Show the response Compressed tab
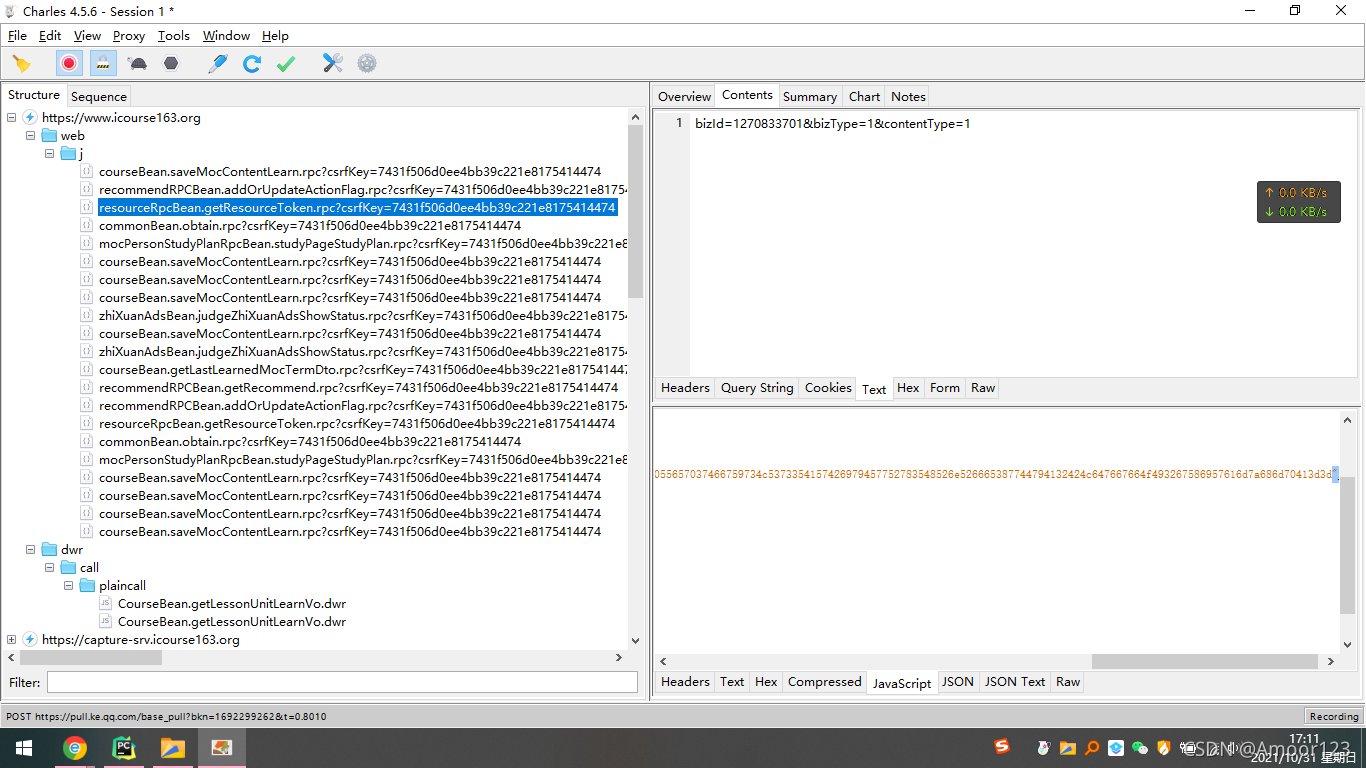This screenshot has height=768, width=1366. [x=824, y=682]
